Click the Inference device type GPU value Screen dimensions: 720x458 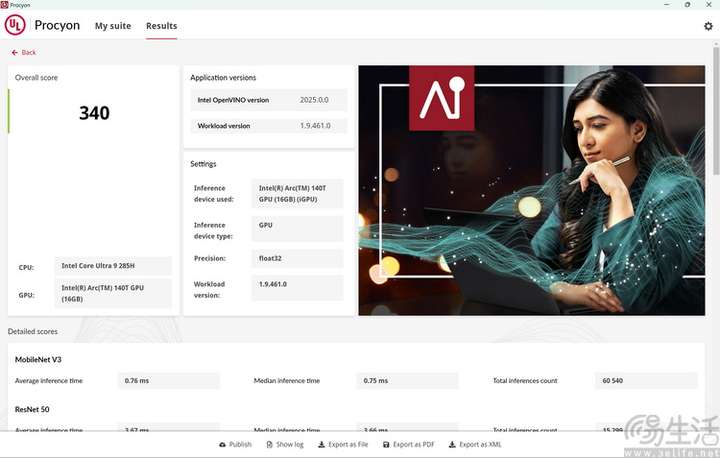click(x=297, y=229)
